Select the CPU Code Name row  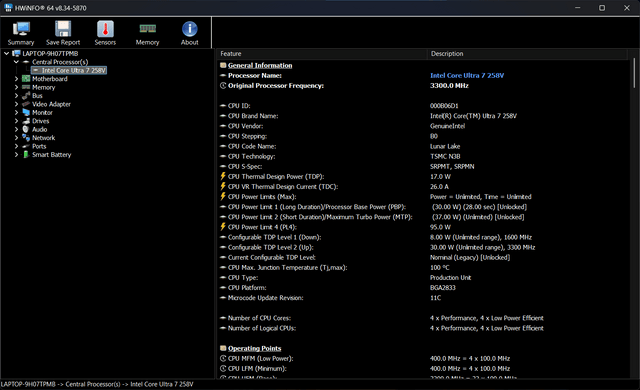click(422, 146)
